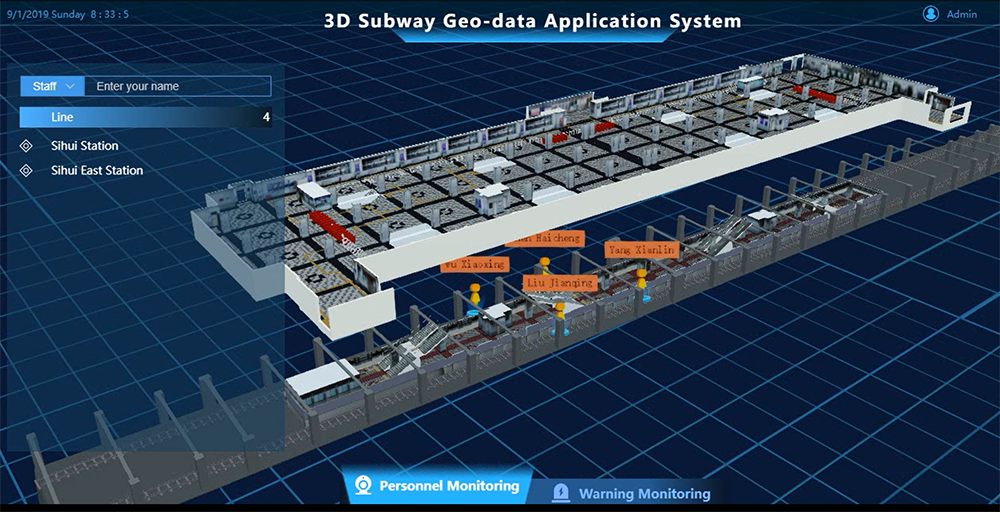This screenshot has height=512, width=1000.
Task: Click the Admin user avatar icon
Action: [930, 13]
